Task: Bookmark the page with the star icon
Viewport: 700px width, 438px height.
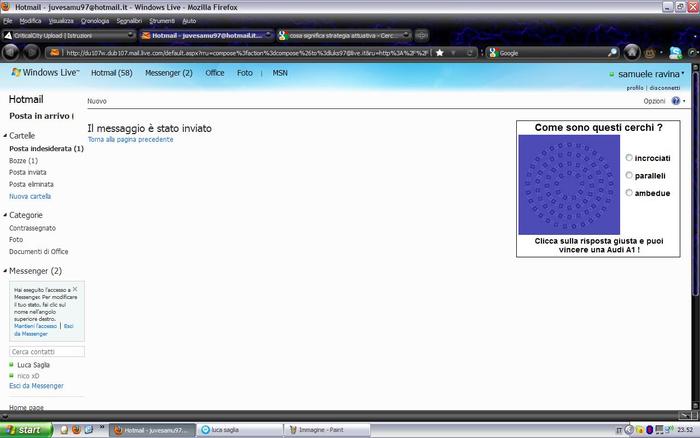Action: (x=440, y=53)
